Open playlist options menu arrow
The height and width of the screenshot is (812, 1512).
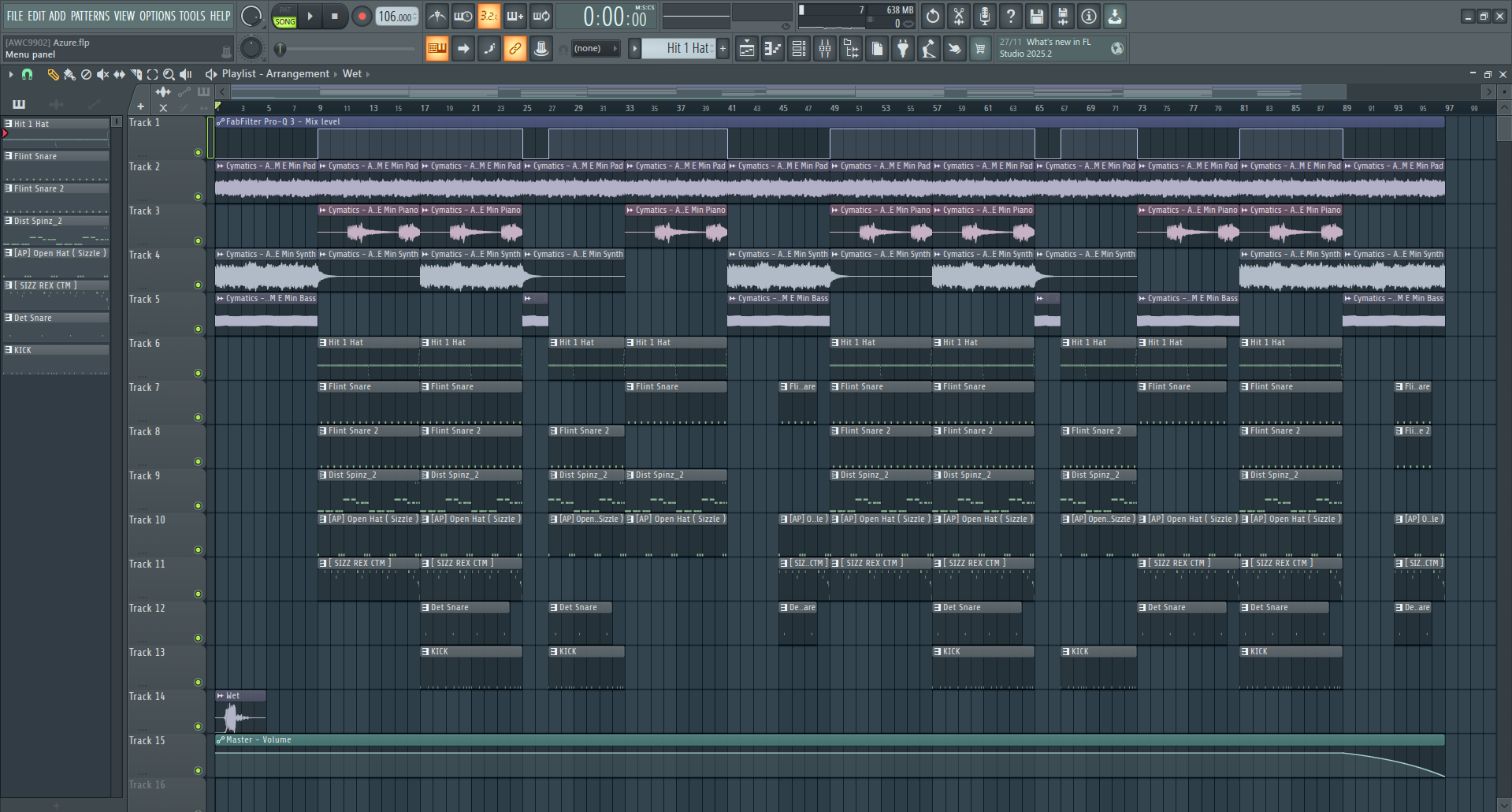pyautogui.click(x=10, y=74)
